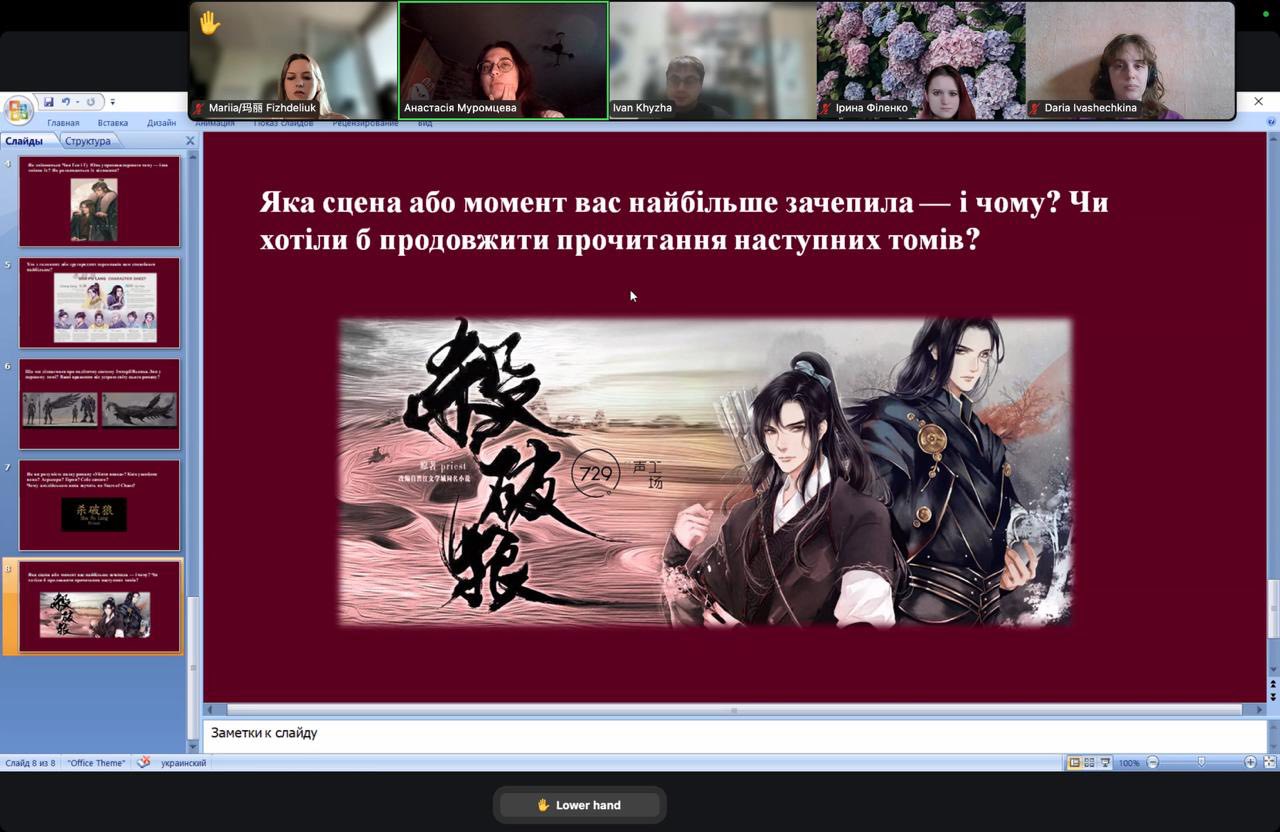Zoom out with the minus button
The image size is (1280, 832).
point(1152,762)
